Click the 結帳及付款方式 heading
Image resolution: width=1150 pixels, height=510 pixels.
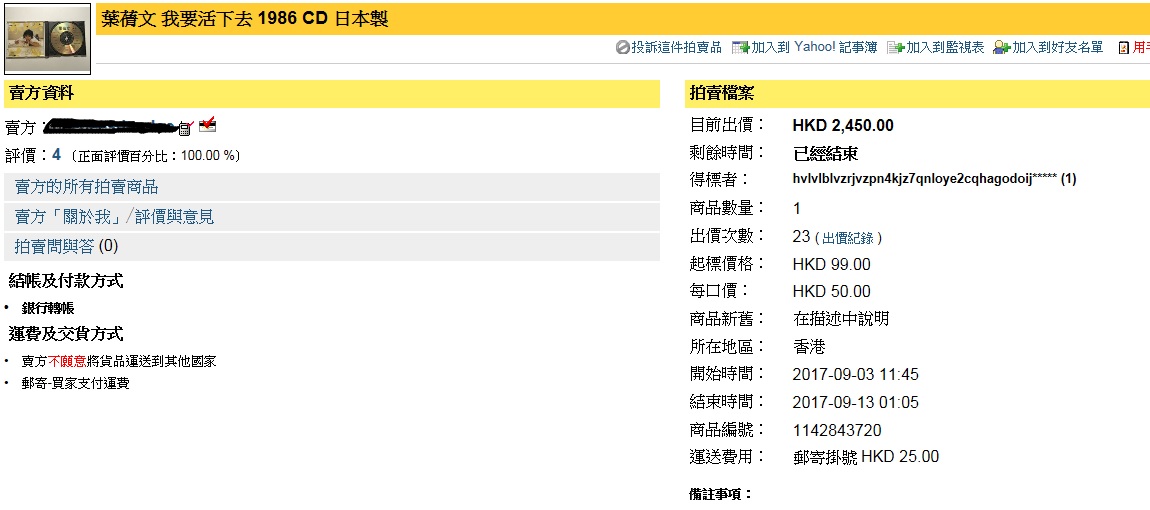pyautogui.click(x=65, y=280)
